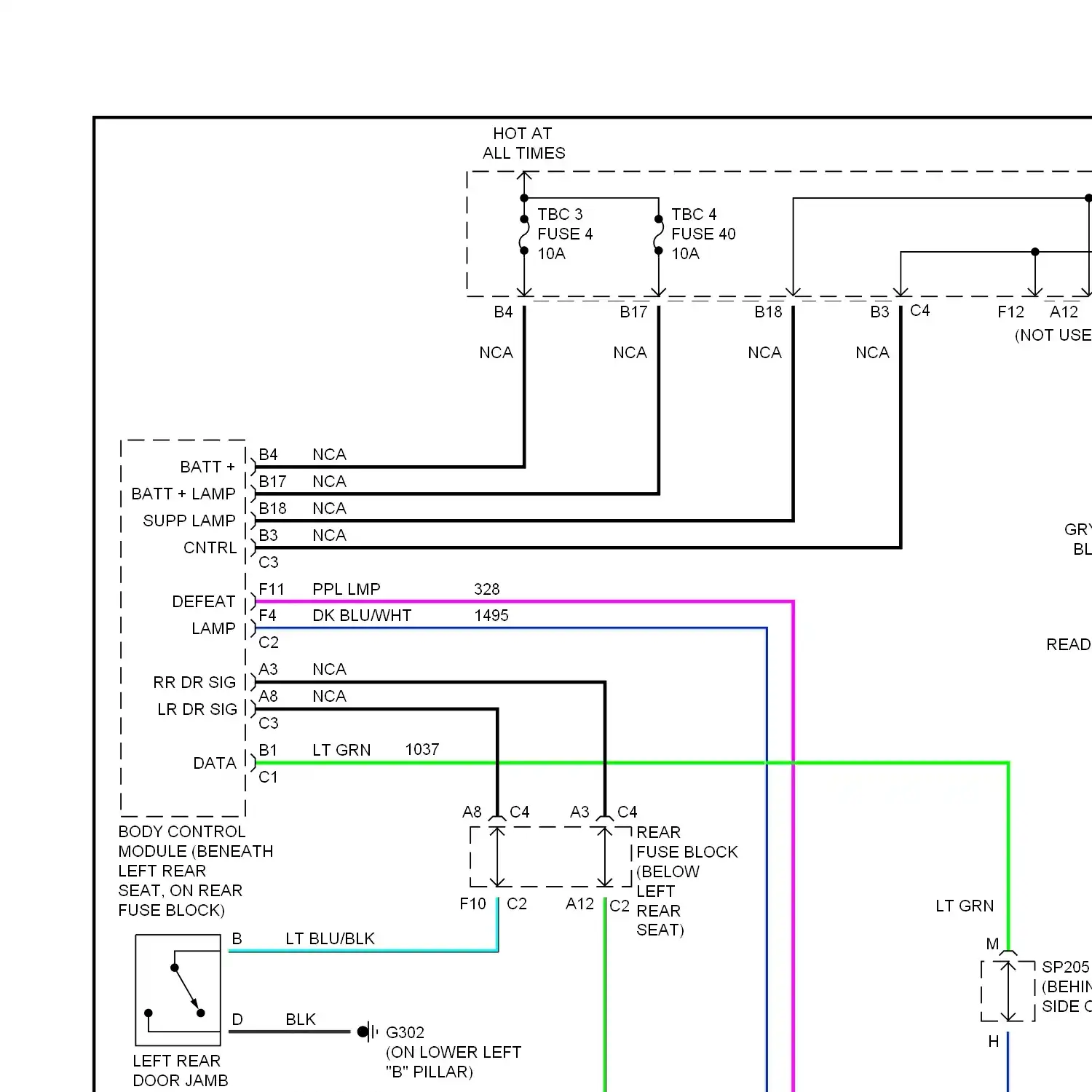Screen dimensions: 1092x1092
Task: Click the left rear door jamb switch symbol
Action: click(178, 990)
